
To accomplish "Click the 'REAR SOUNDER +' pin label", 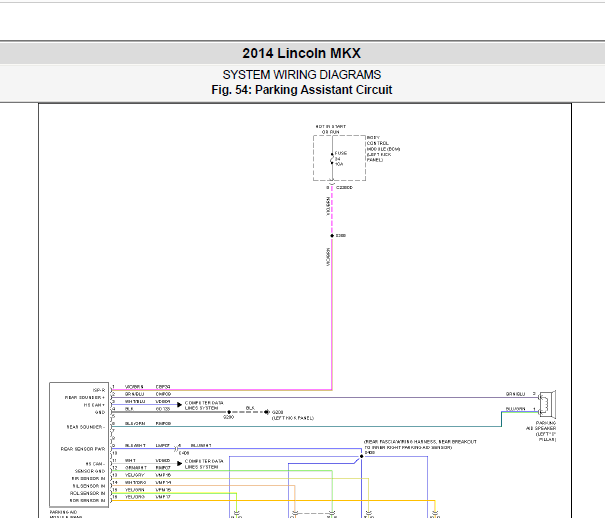I will [x=84, y=397].
